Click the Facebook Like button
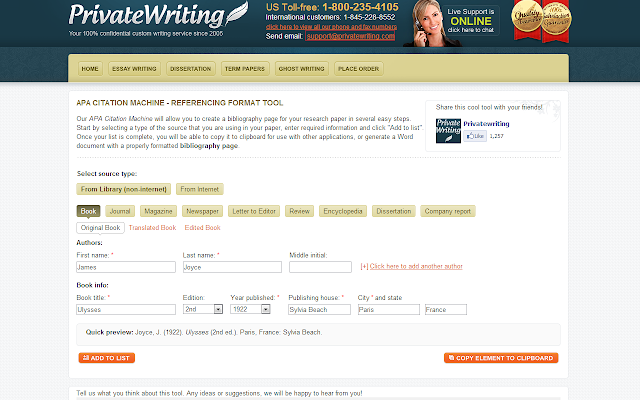Image resolution: width=640 pixels, height=400 pixels. pyautogui.click(x=475, y=136)
